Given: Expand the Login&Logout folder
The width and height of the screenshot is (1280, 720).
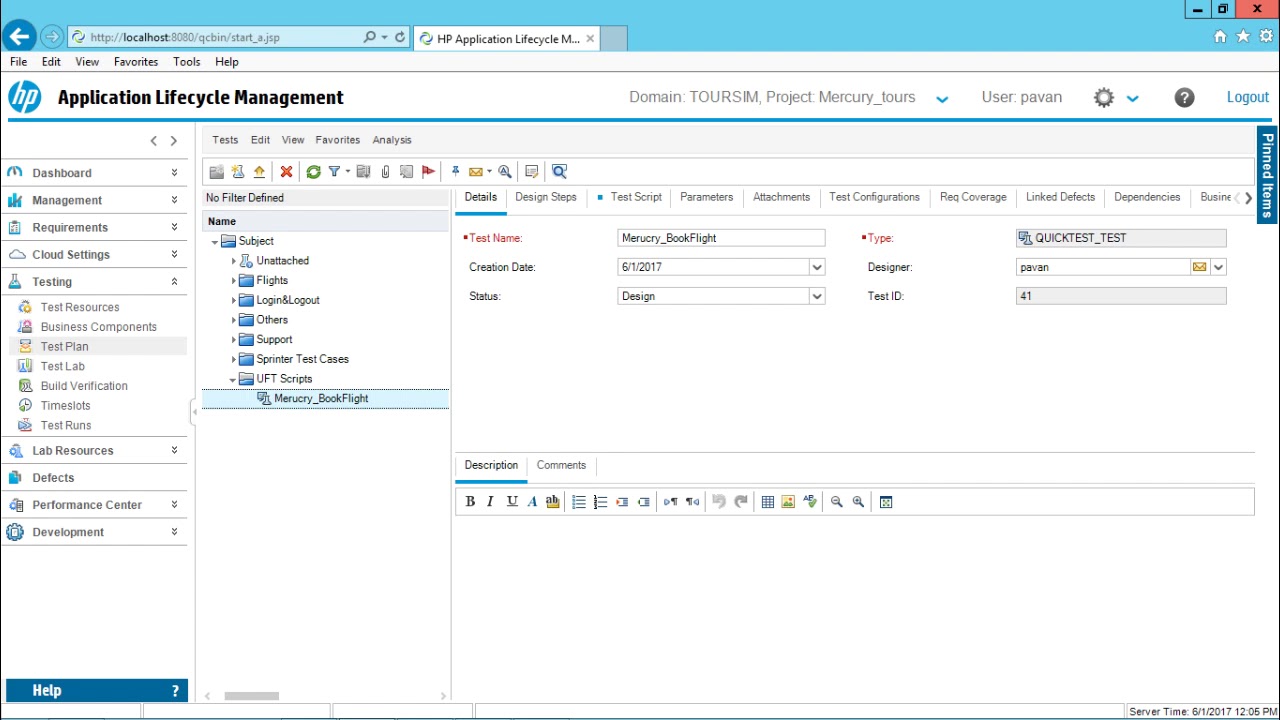Looking at the screenshot, I should (234, 300).
